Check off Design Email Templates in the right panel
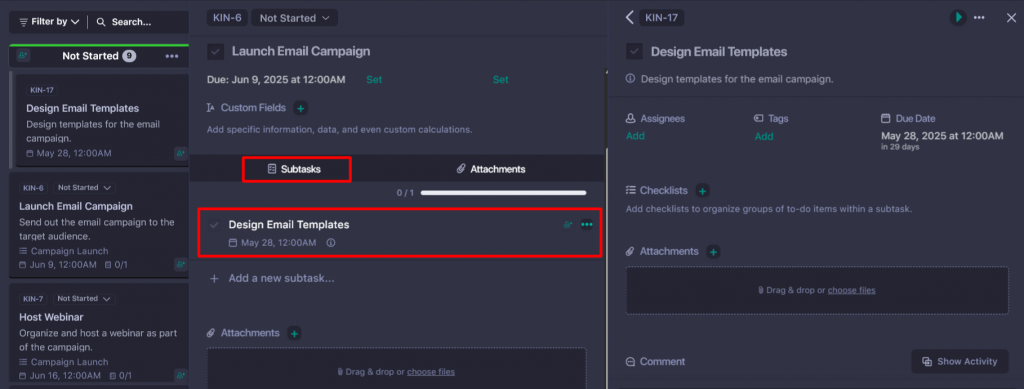 (634, 52)
